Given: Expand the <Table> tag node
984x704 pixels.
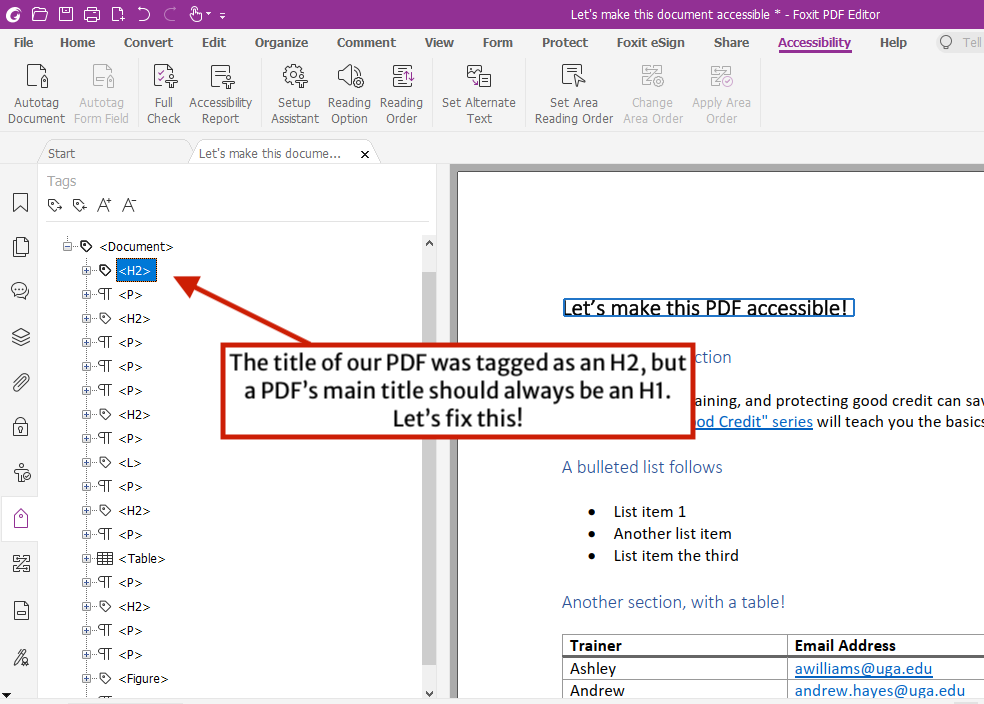Looking at the screenshot, I should click(86, 558).
